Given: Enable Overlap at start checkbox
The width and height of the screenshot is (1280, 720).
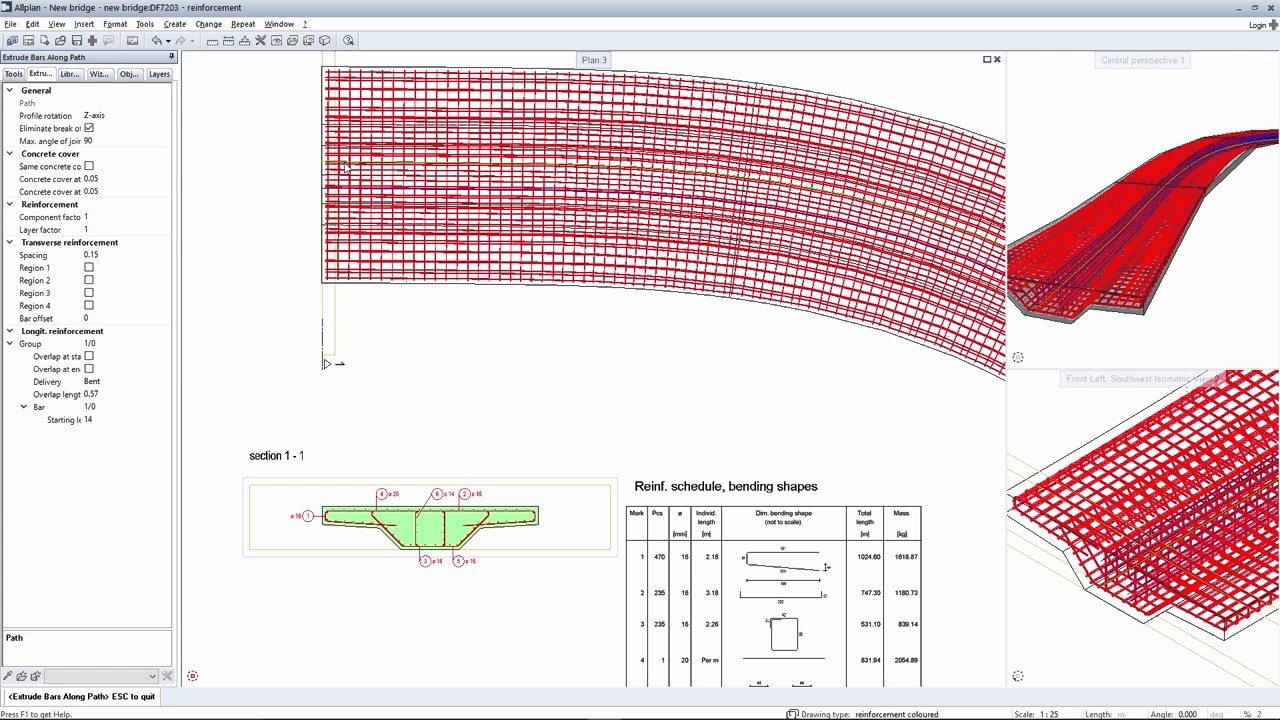Looking at the screenshot, I should [x=89, y=356].
